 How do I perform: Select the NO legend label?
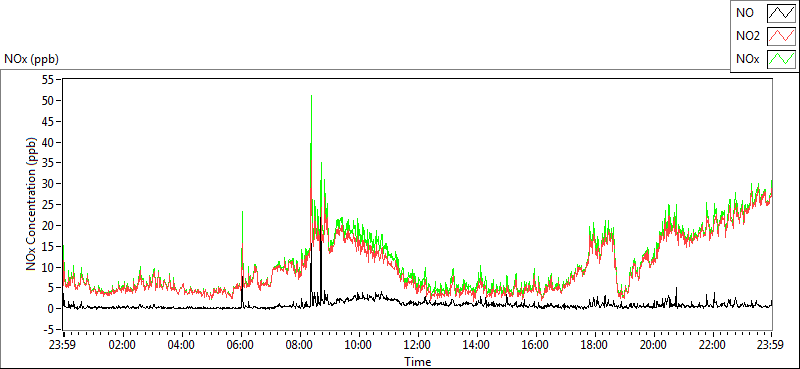745,13
